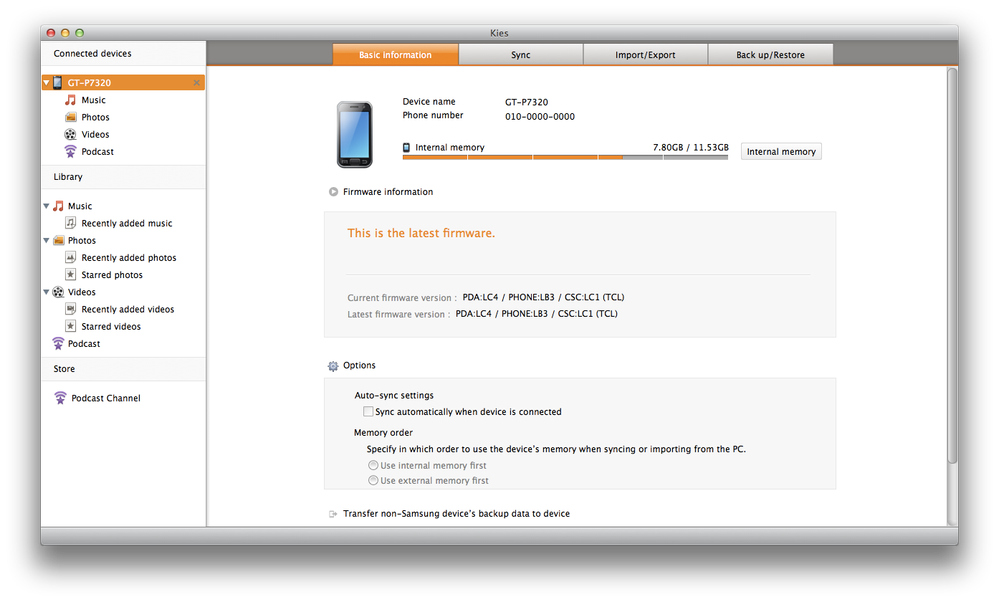Click the Internal memory button
The image size is (999, 602).
(781, 152)
